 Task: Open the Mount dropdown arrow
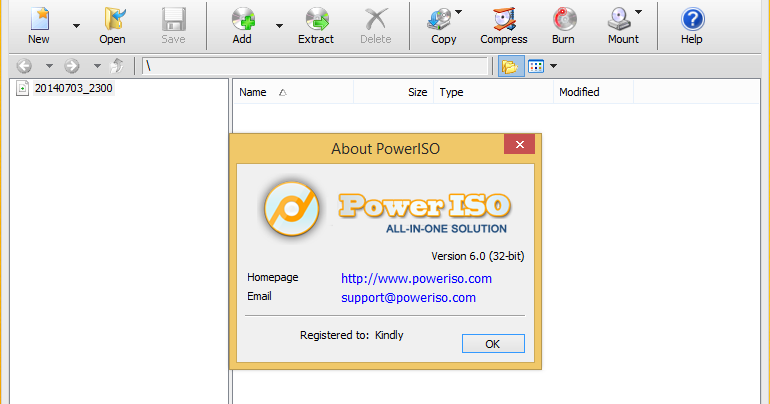point(638,12)
